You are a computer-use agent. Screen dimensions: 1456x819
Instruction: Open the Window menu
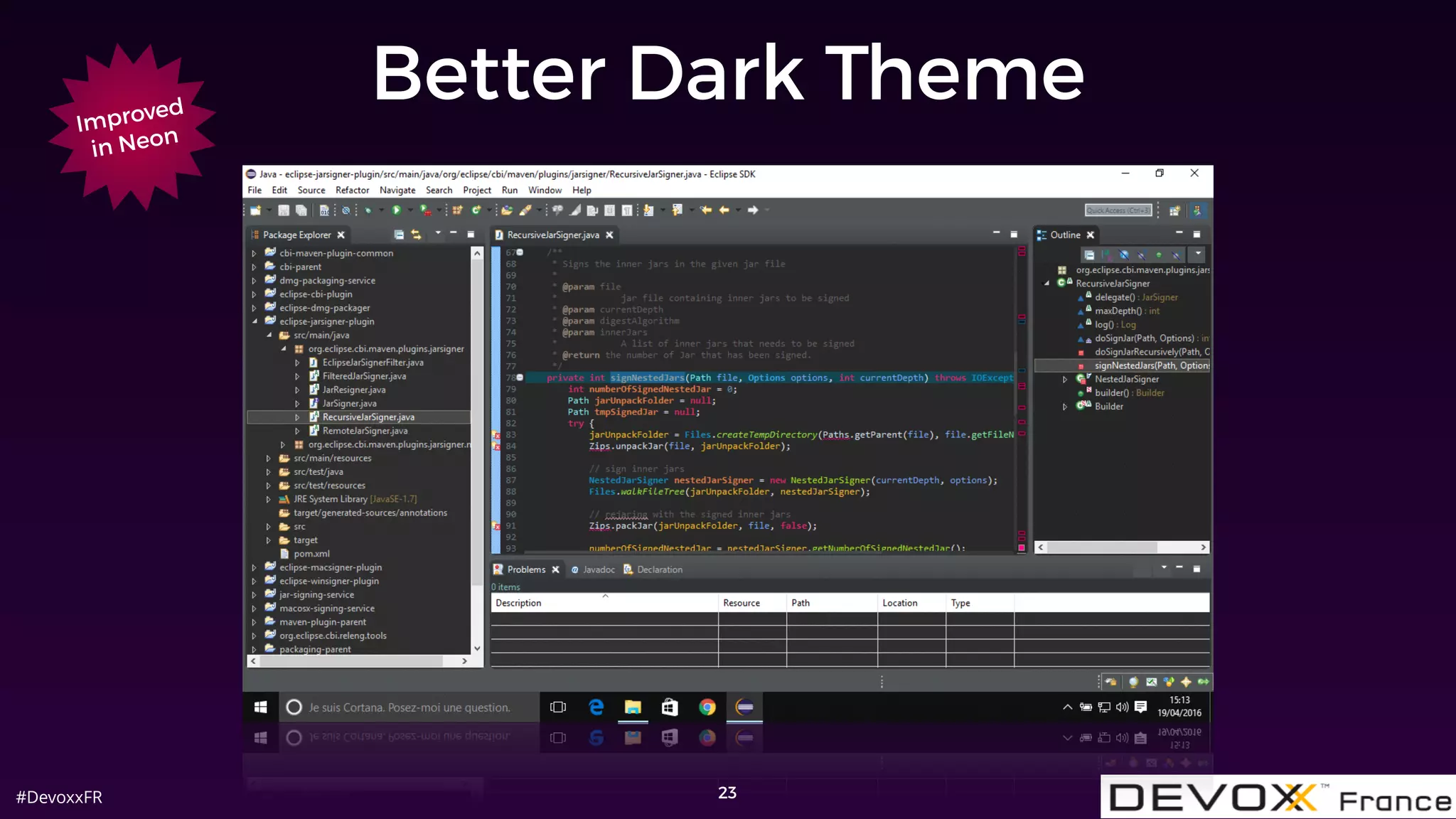[545, 190]
